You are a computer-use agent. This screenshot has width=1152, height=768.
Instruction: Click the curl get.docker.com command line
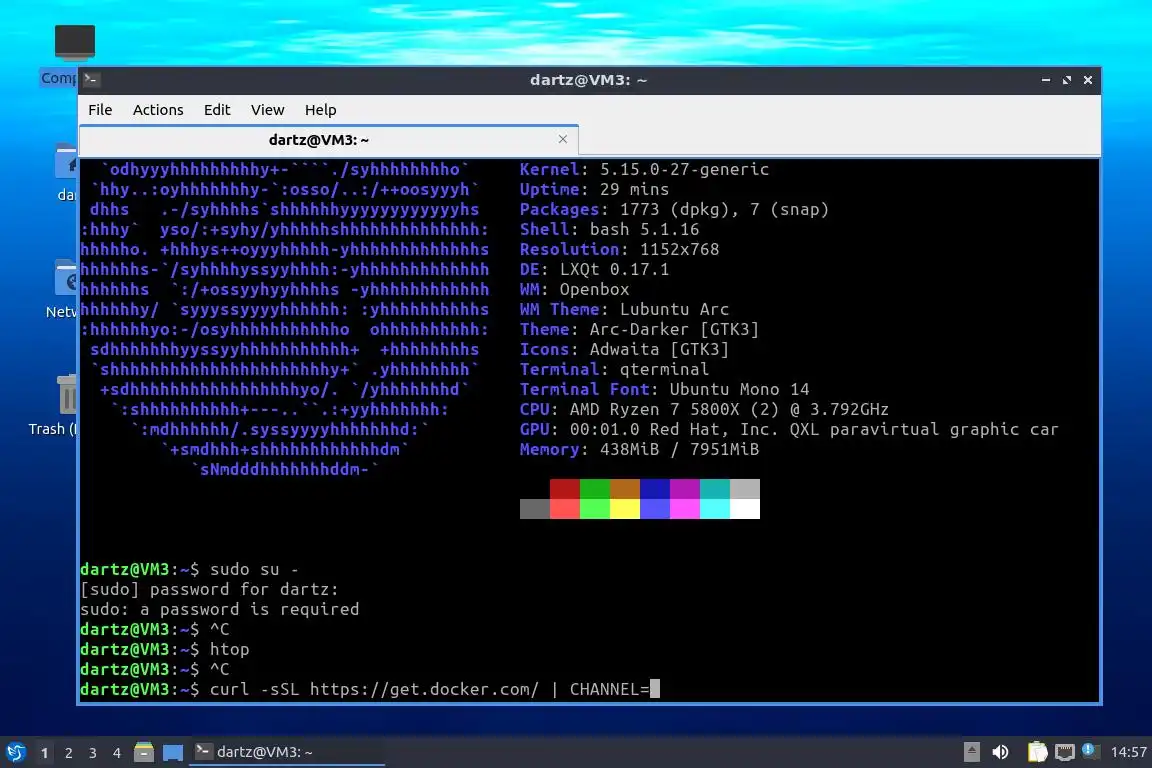(x=370, y=689)
